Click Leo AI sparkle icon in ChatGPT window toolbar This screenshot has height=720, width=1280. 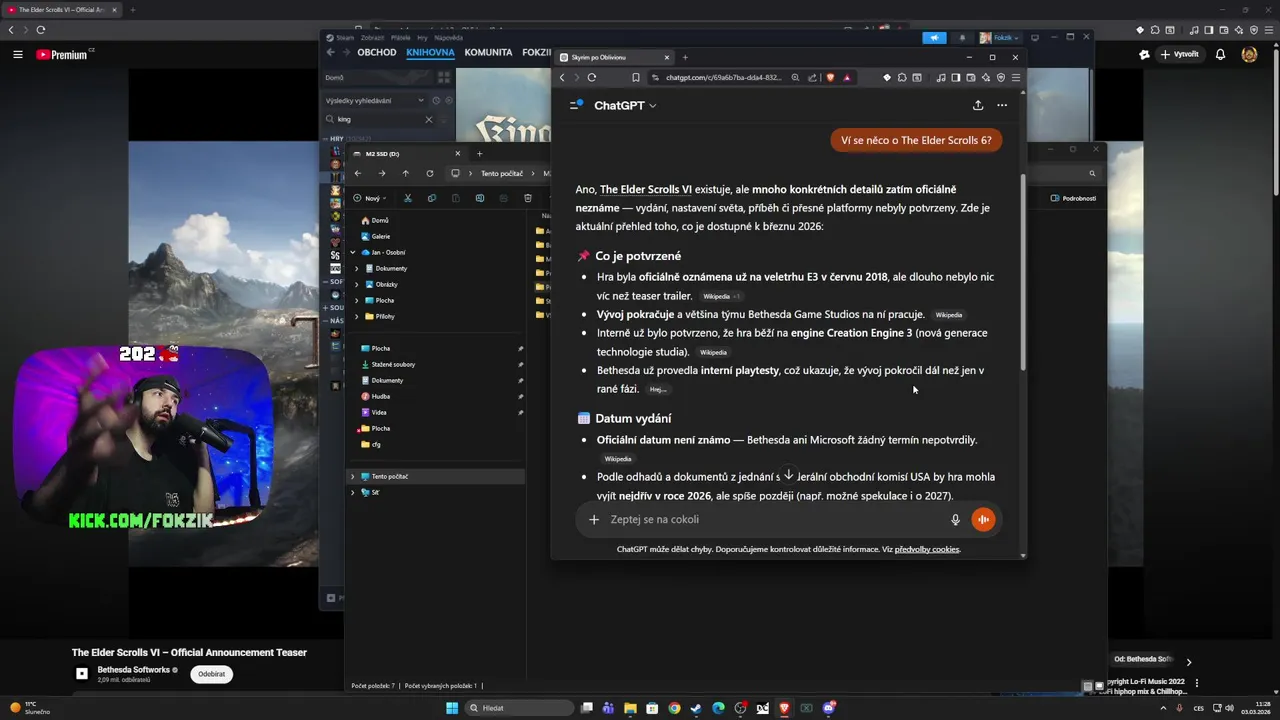(986, 77)
